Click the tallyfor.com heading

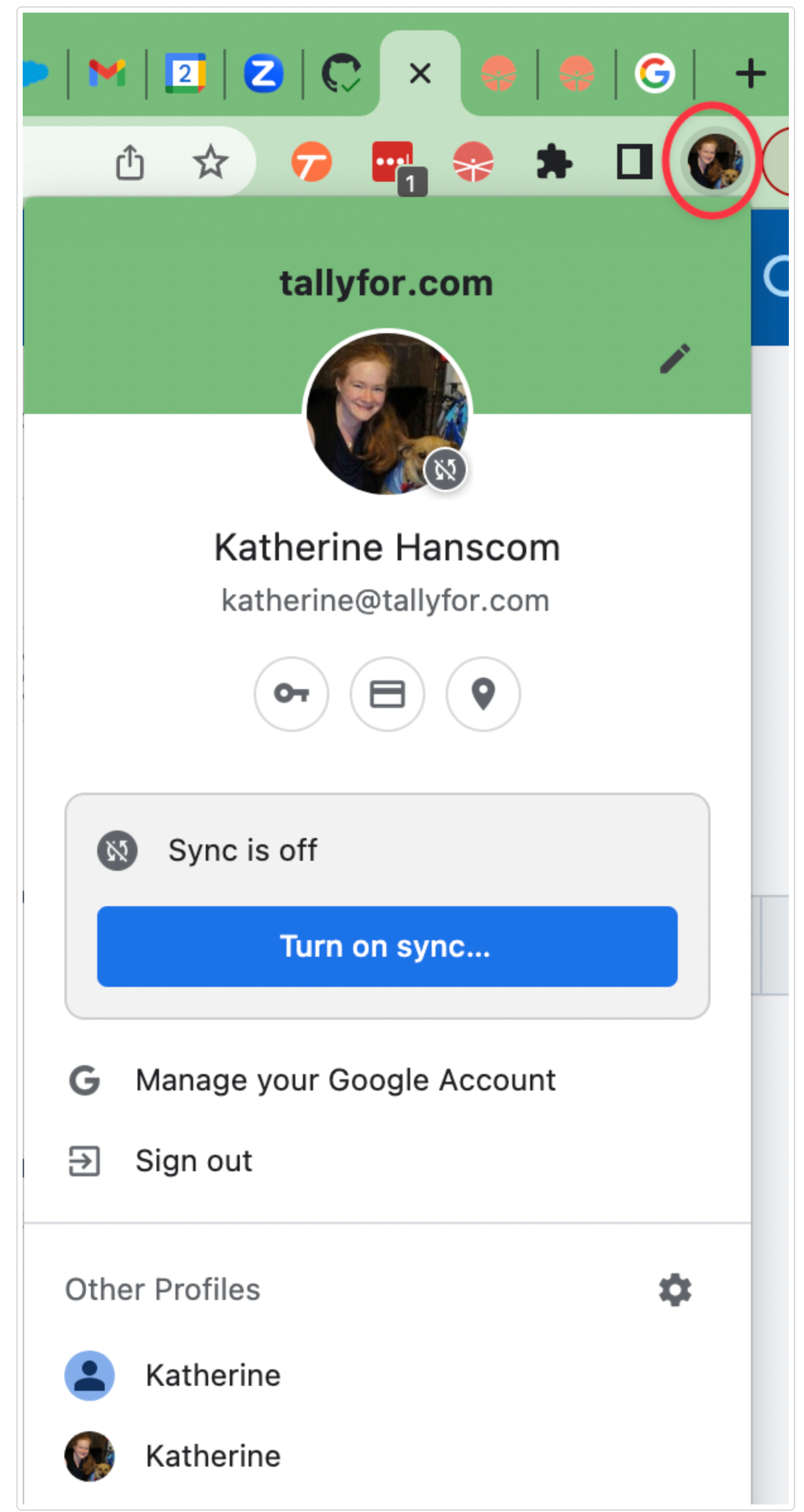point(386,283)
